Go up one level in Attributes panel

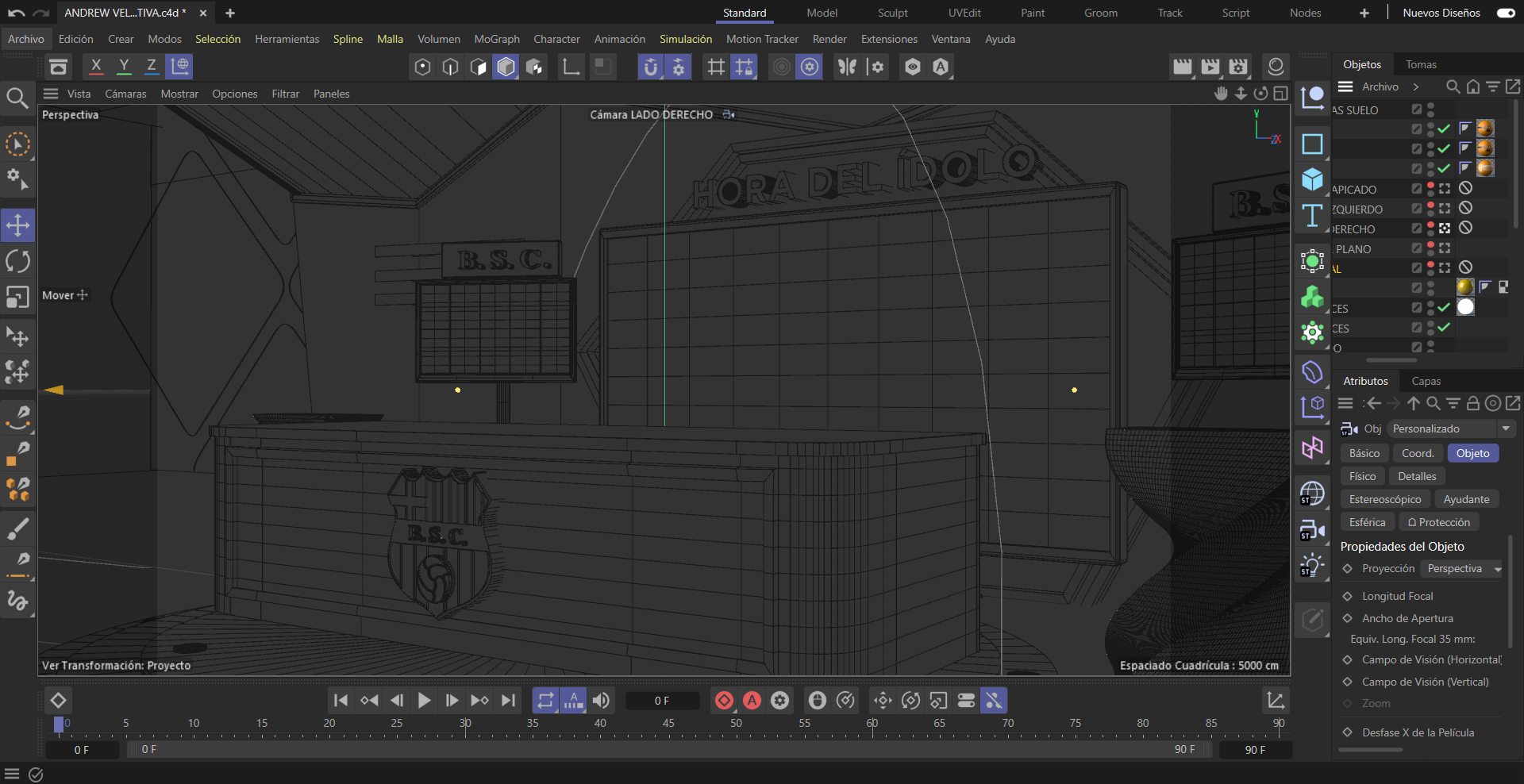pos(1413,403)
